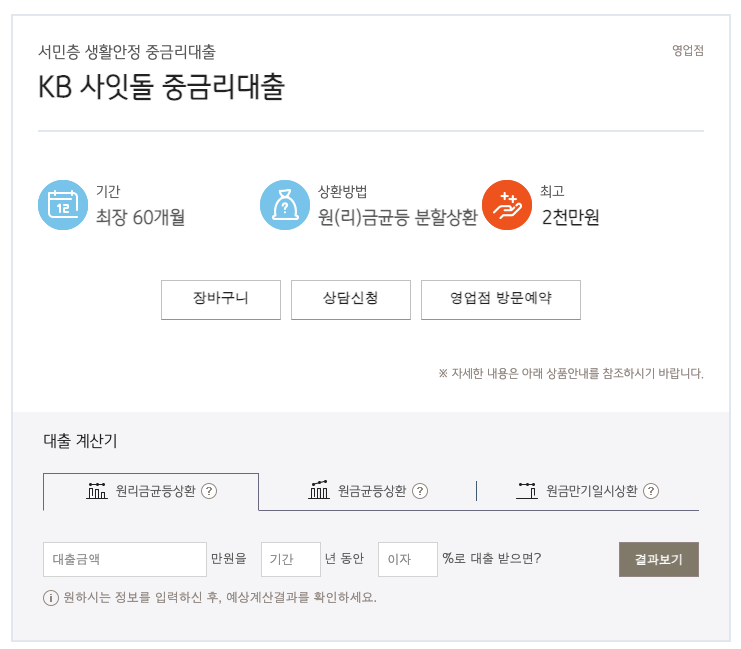Click the info icon beside the guidance note
Image resolution: width=741 pixels, height=649 pixels.
click(51, 598)
